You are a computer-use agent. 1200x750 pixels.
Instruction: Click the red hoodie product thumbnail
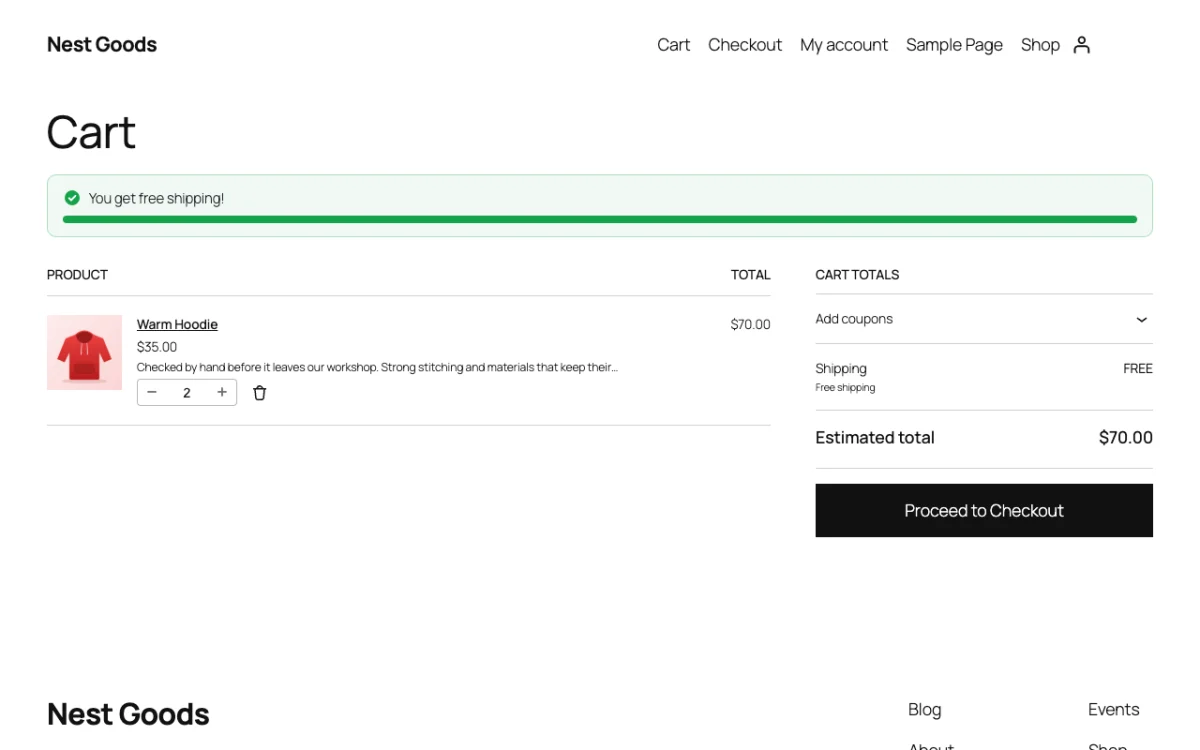84,352
